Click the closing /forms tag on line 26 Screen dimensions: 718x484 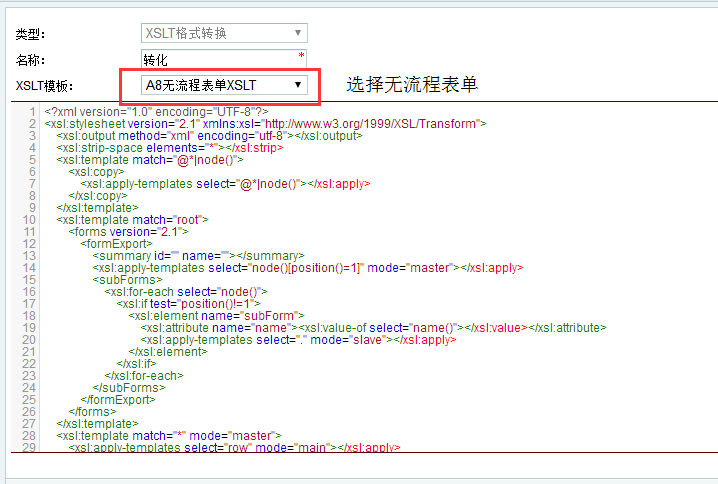(92, 412)
